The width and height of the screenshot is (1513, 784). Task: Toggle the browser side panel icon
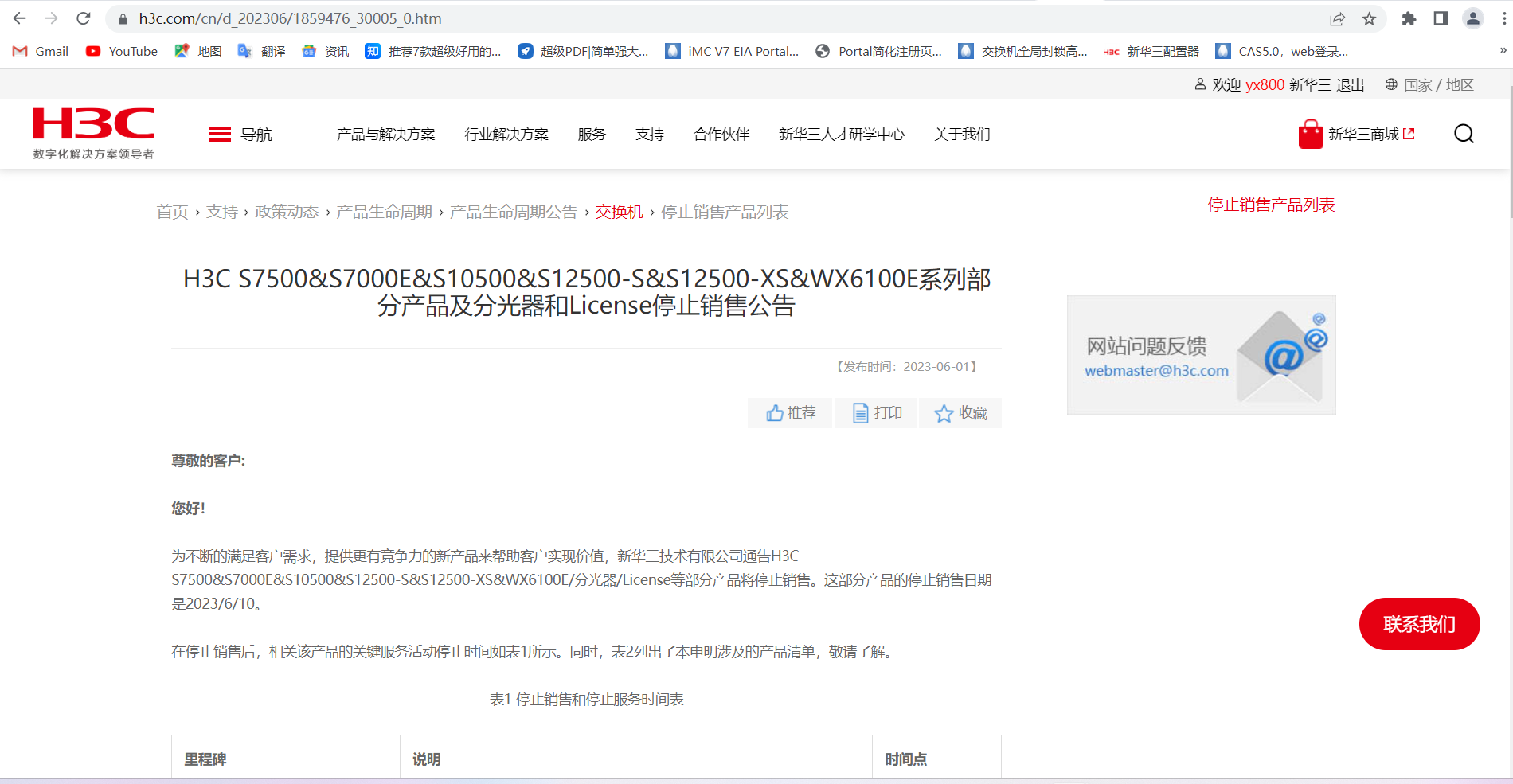click(x=1441, y=18)
